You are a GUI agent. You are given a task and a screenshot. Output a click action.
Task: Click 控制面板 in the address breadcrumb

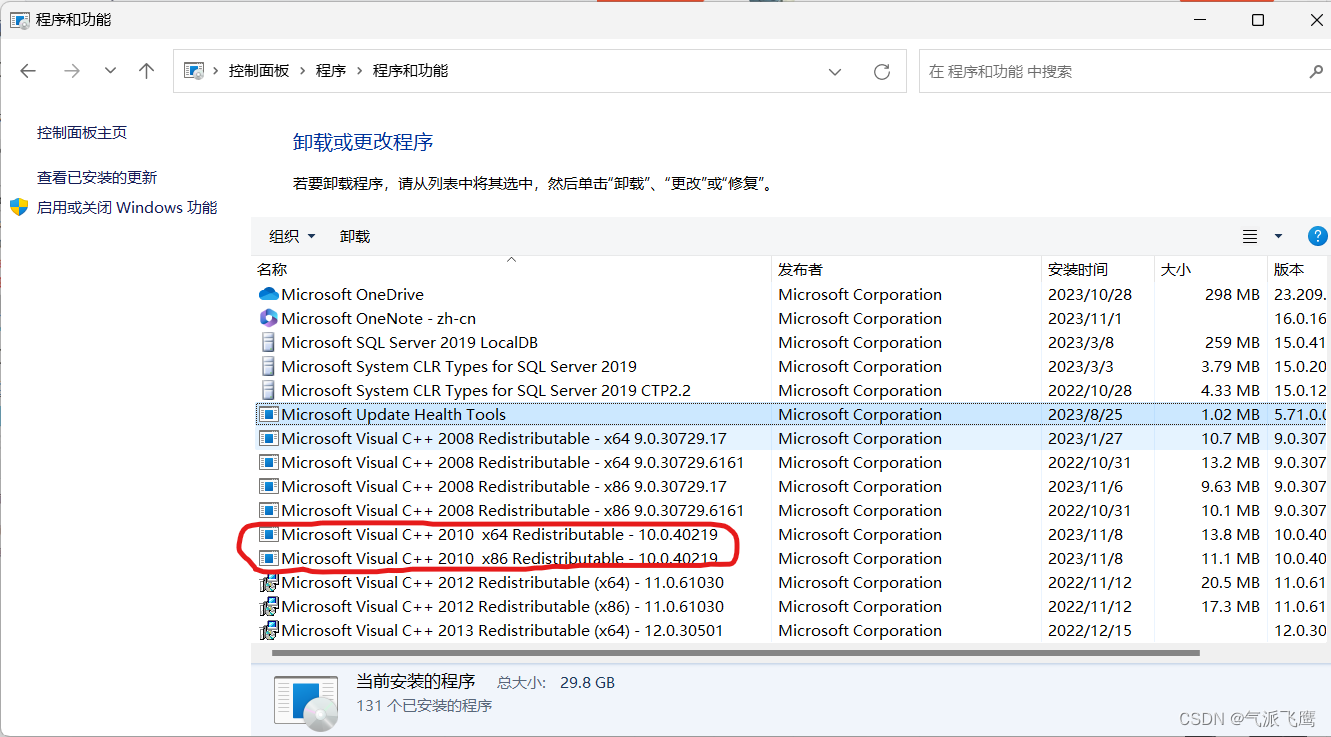tap(259, 71)
